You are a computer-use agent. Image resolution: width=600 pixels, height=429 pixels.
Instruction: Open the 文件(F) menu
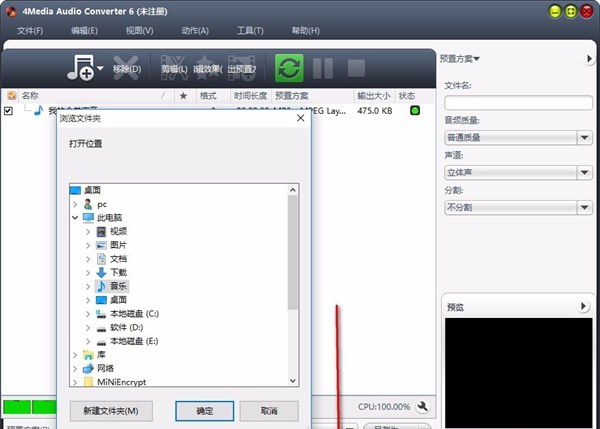tap(30, 31)
